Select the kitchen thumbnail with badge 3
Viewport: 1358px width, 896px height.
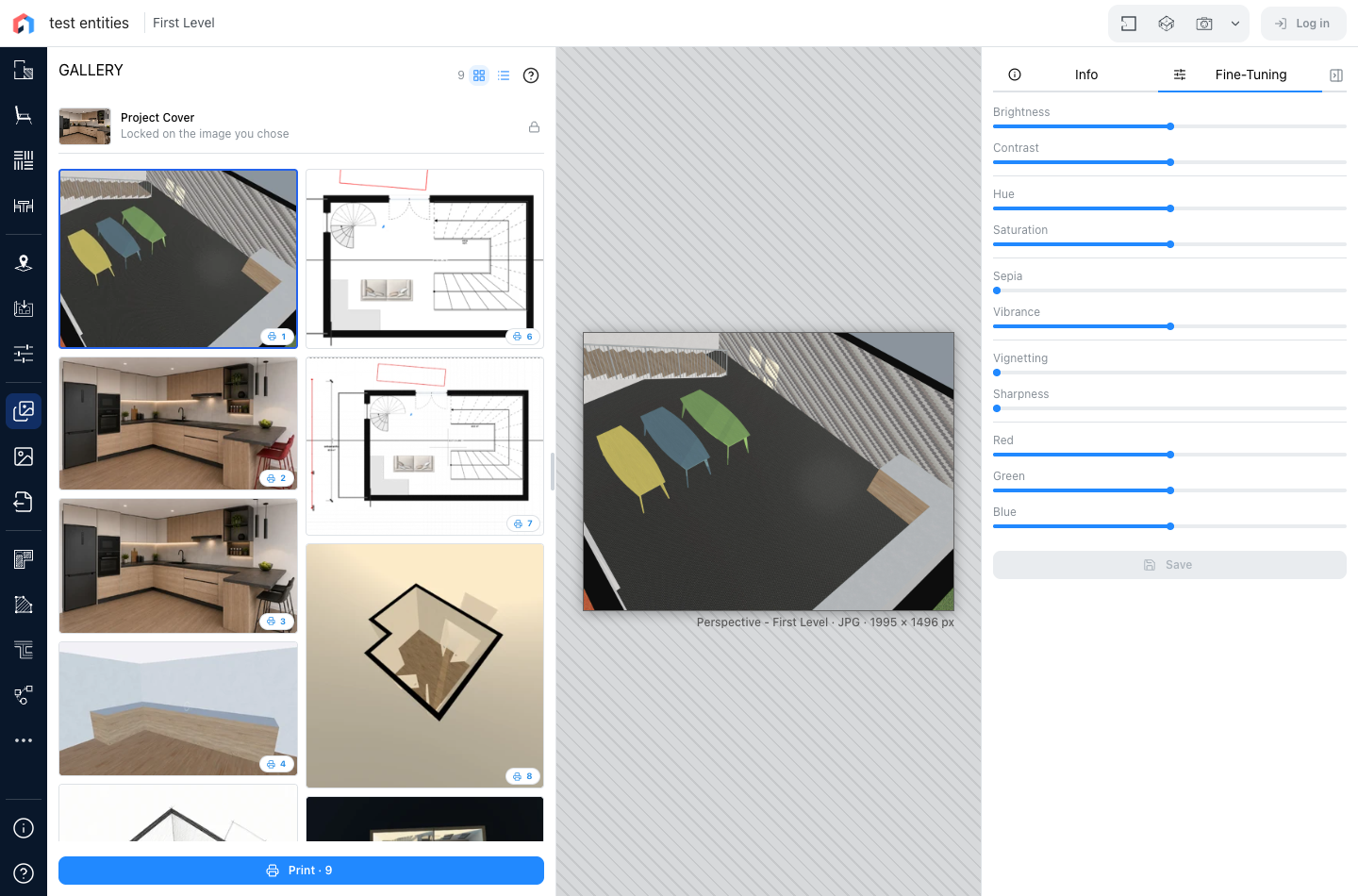pos(178,566)
